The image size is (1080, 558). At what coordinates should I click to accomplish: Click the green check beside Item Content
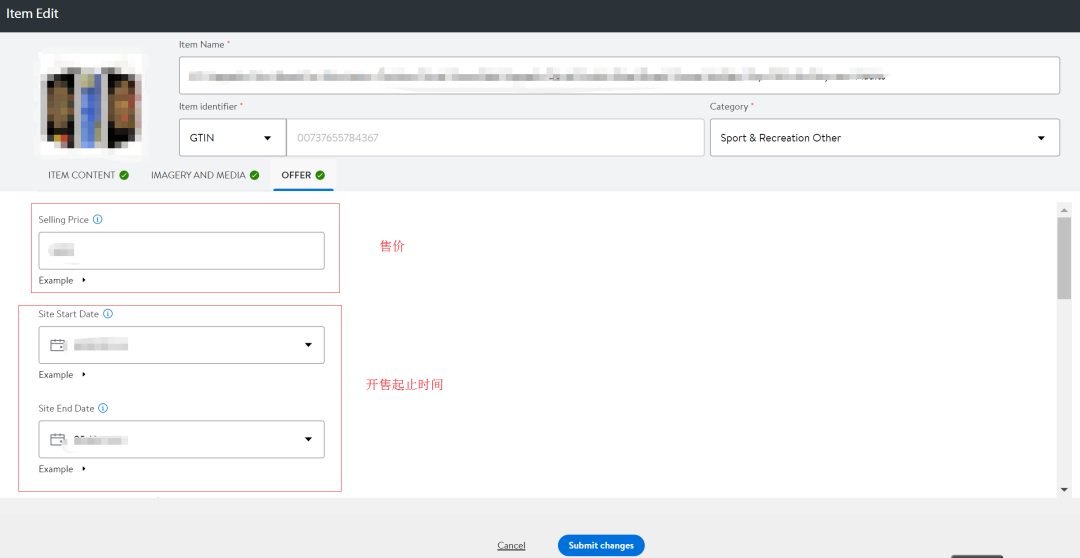124,175
